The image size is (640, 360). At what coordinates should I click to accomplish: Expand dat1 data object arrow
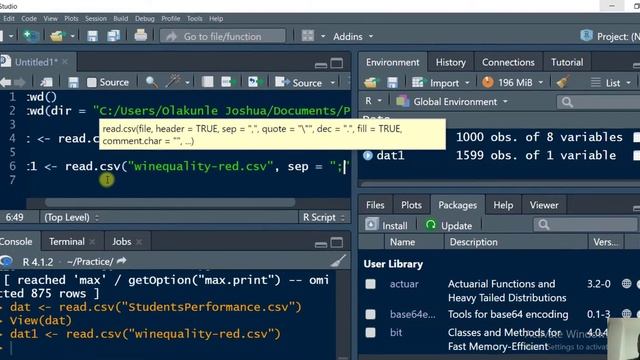pyautogui.click(x=368, y=156)
